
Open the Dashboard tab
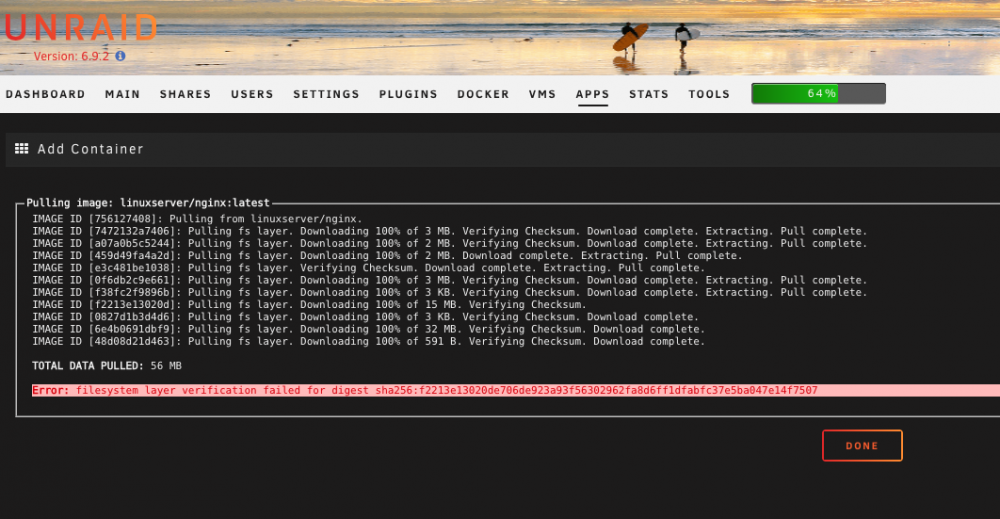(45, 94)
